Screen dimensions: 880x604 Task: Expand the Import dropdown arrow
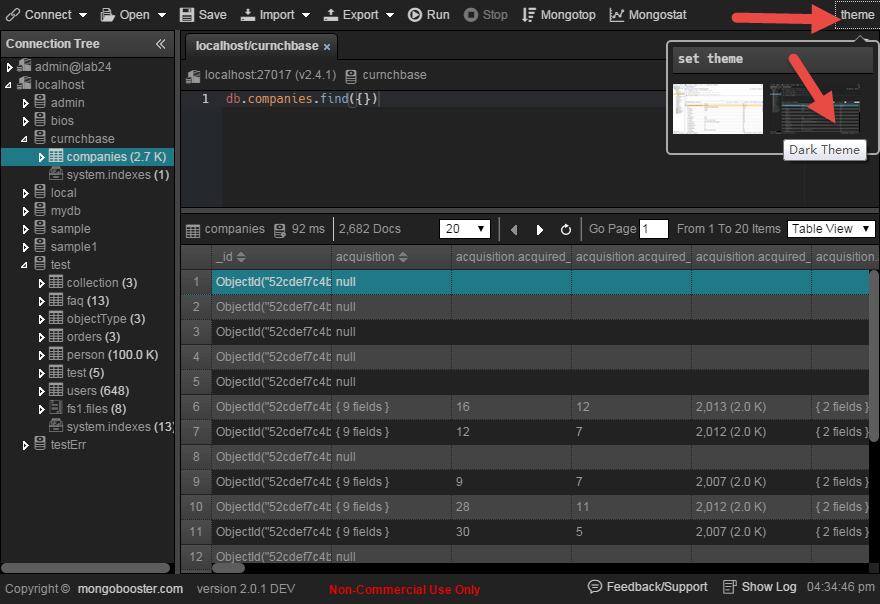pos(306,15)
